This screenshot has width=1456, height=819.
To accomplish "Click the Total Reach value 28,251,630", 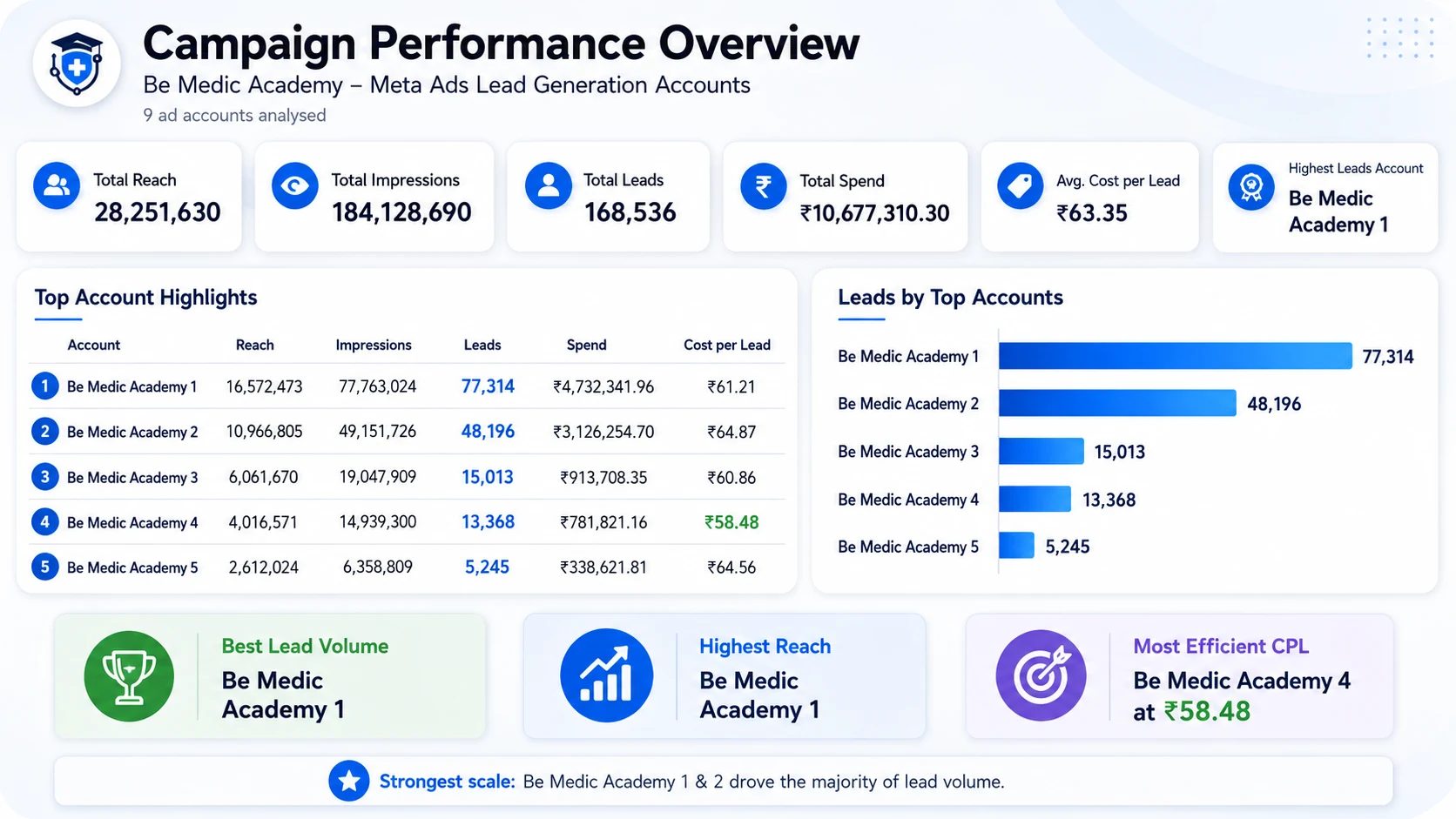I will (158, 211).
